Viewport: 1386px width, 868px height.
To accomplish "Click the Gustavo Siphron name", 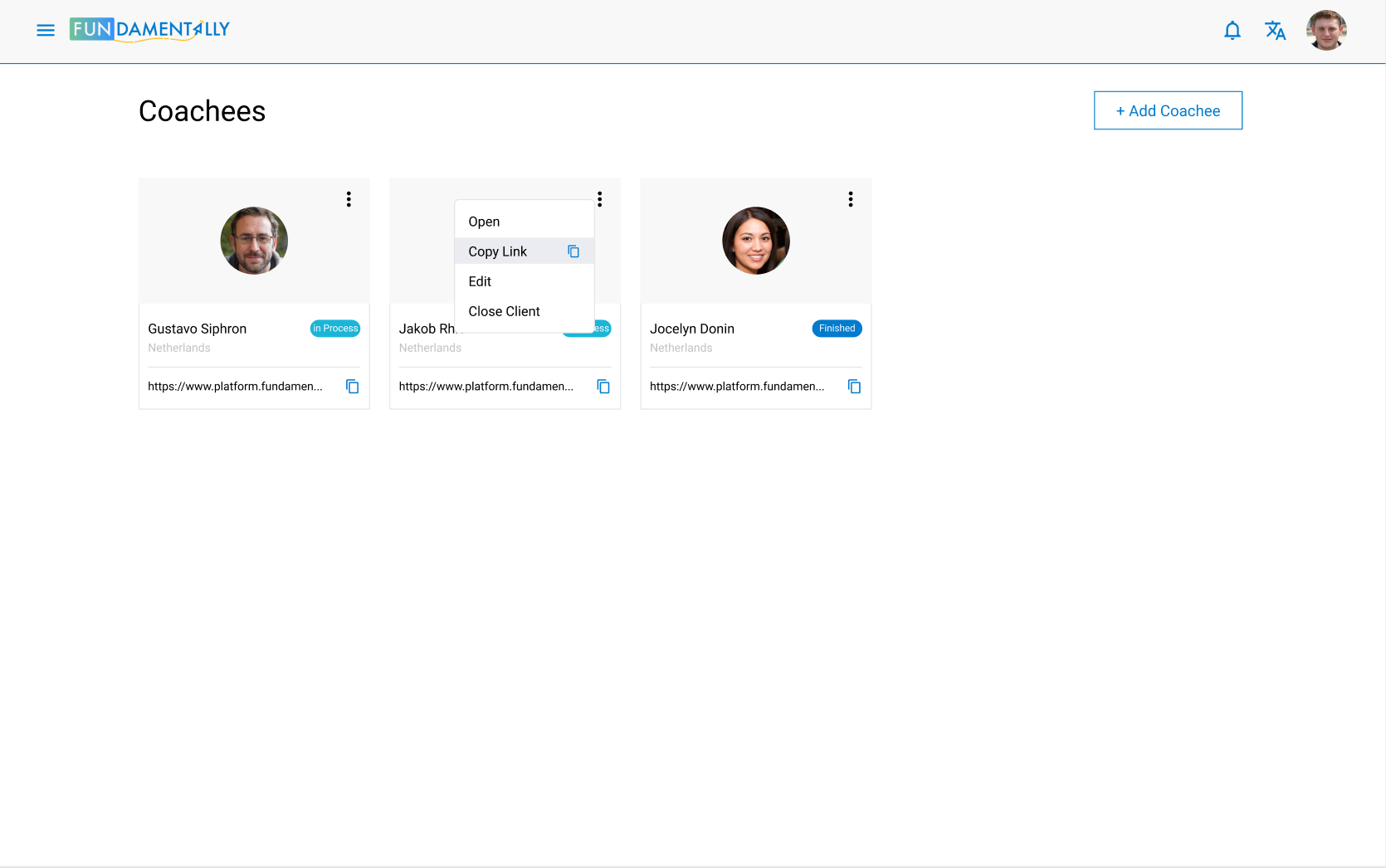I will pyautogui.click(x=198, y=329).
